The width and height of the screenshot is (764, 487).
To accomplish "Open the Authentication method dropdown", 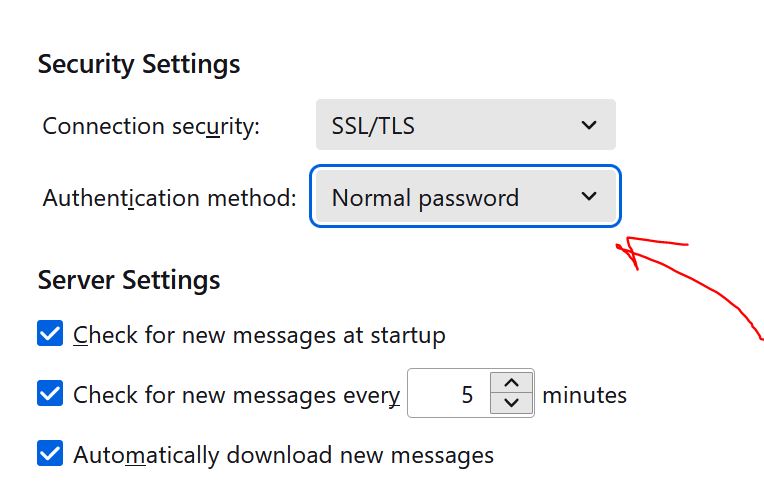I will pyautogui.click(x=465, y=197).
